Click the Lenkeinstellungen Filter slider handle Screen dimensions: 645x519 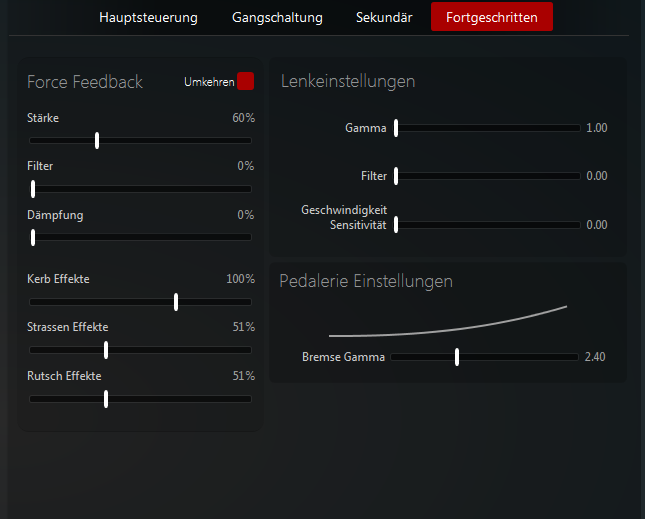coord(396,176)
